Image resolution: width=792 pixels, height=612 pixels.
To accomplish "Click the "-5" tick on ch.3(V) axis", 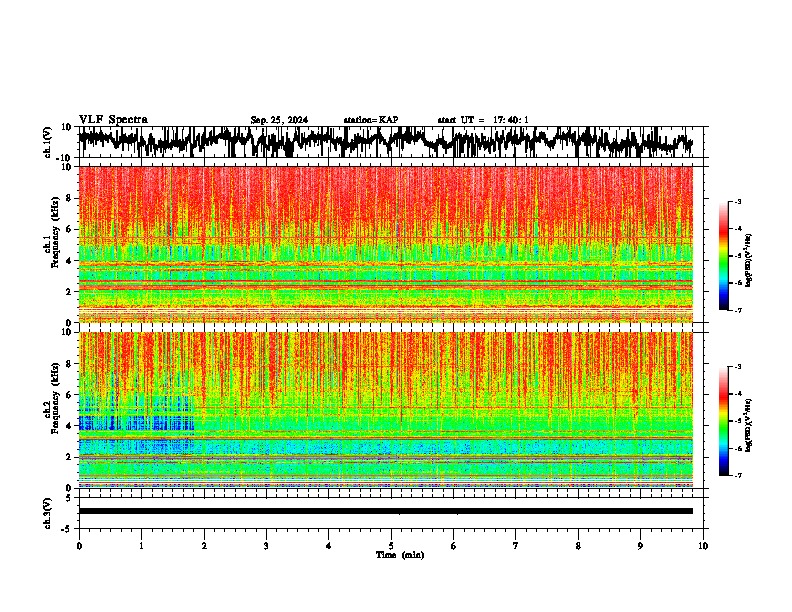I will point(67,529).
